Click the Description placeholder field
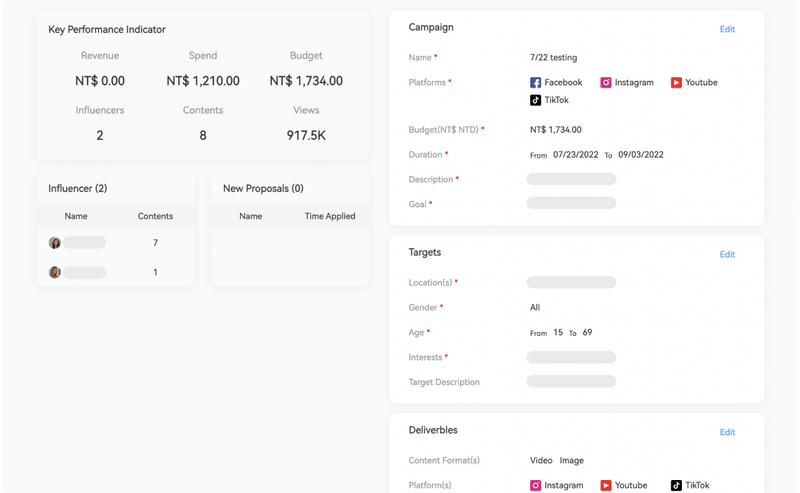This screenshot has height=493, width=800. [x=571, y=179]
